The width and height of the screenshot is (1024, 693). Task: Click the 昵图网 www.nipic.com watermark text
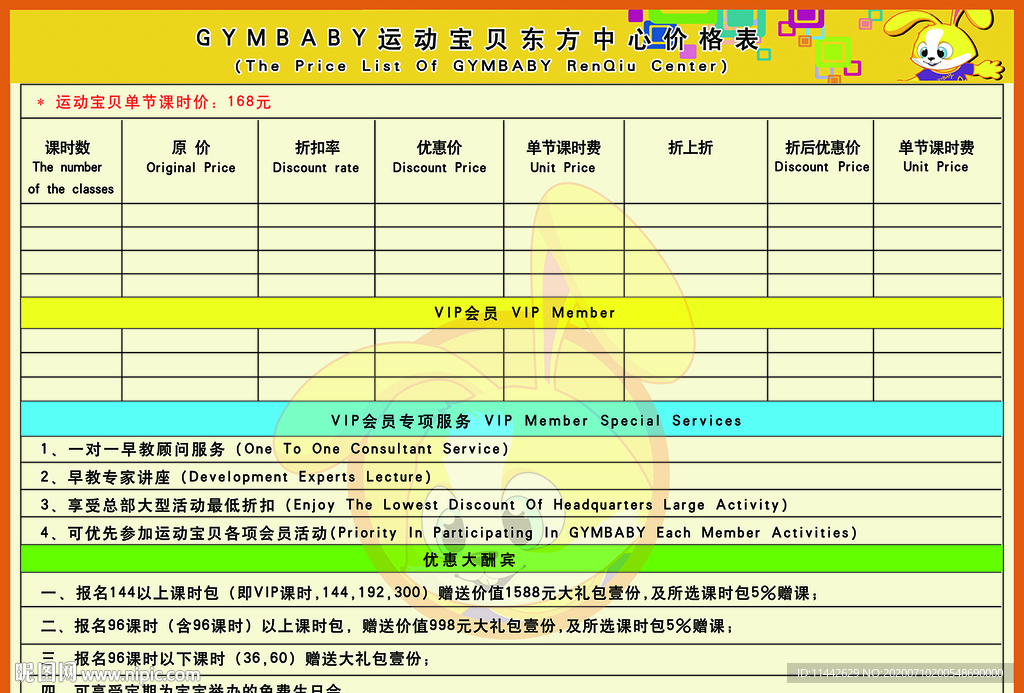pyautogui.click(x=108, y=673)
